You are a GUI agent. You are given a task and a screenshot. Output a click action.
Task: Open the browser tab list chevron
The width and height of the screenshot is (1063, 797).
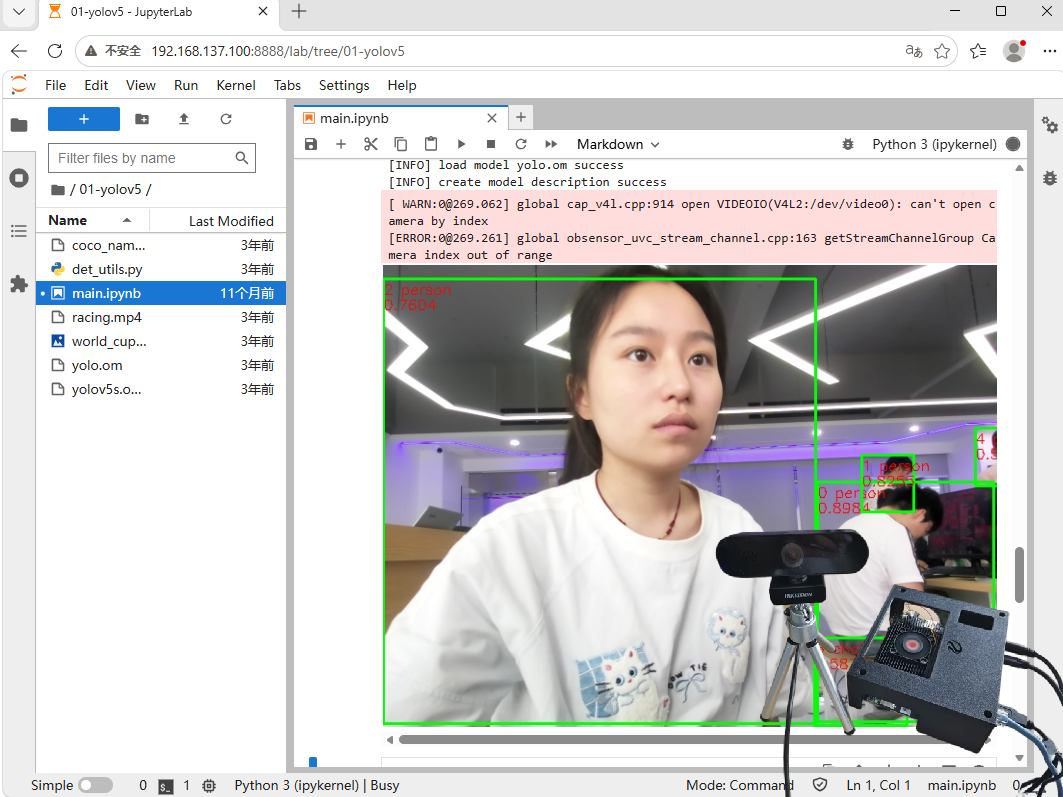coord(19,12)
